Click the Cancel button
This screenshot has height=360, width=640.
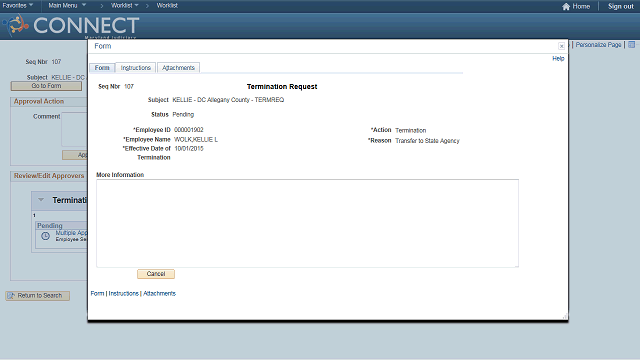click(156, 274)
